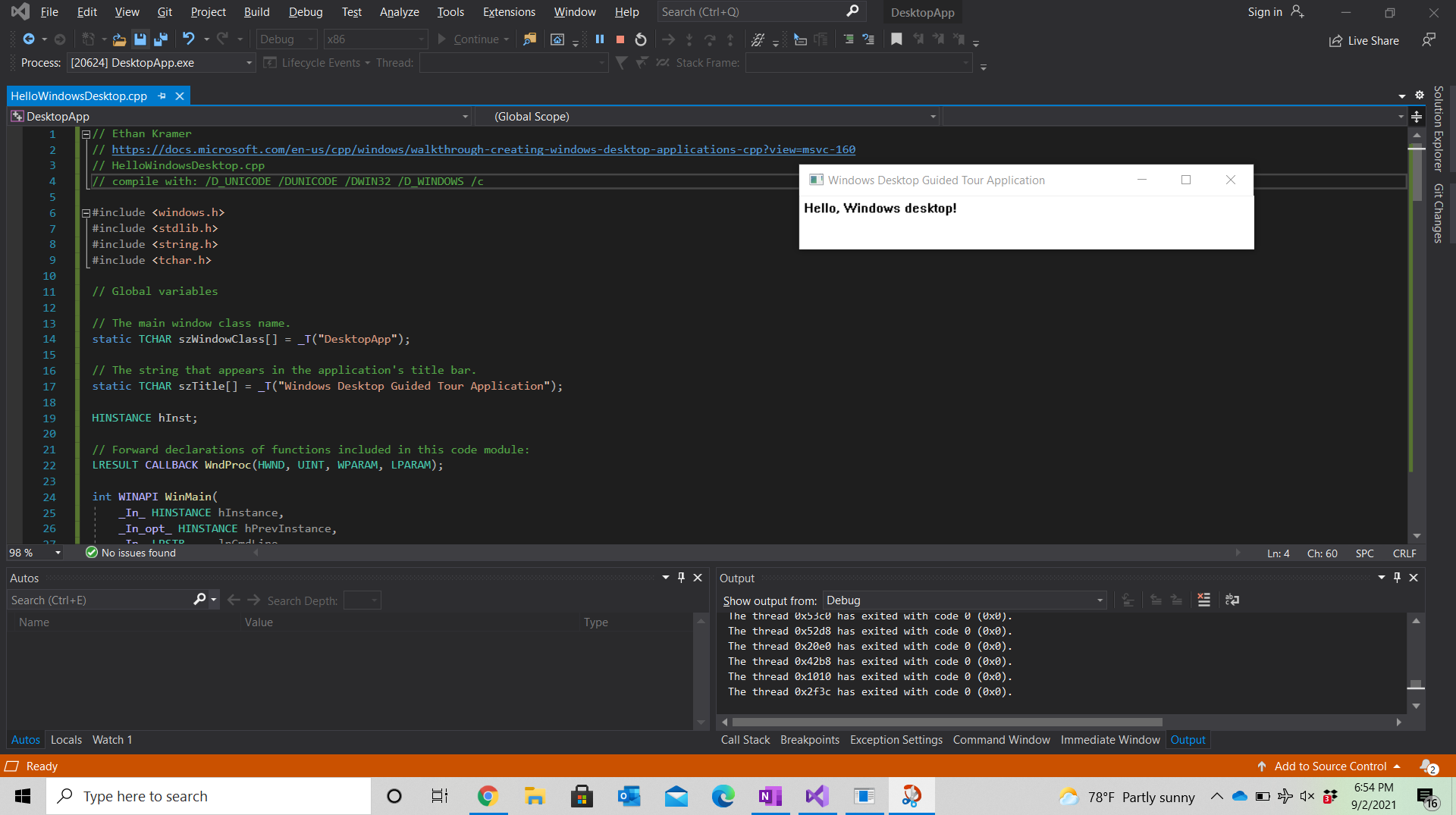
Task: Toggle a bookmark with the bookmark icon
Action: coord(897,39)
